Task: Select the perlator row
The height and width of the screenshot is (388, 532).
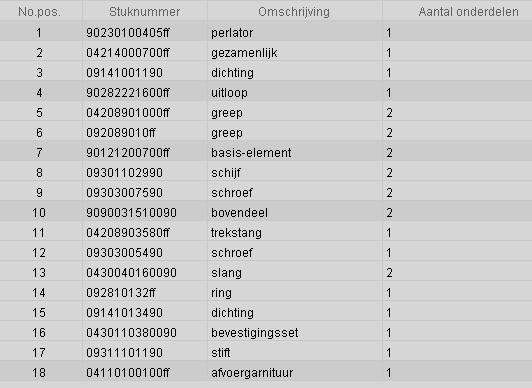Action: (266, 33)
